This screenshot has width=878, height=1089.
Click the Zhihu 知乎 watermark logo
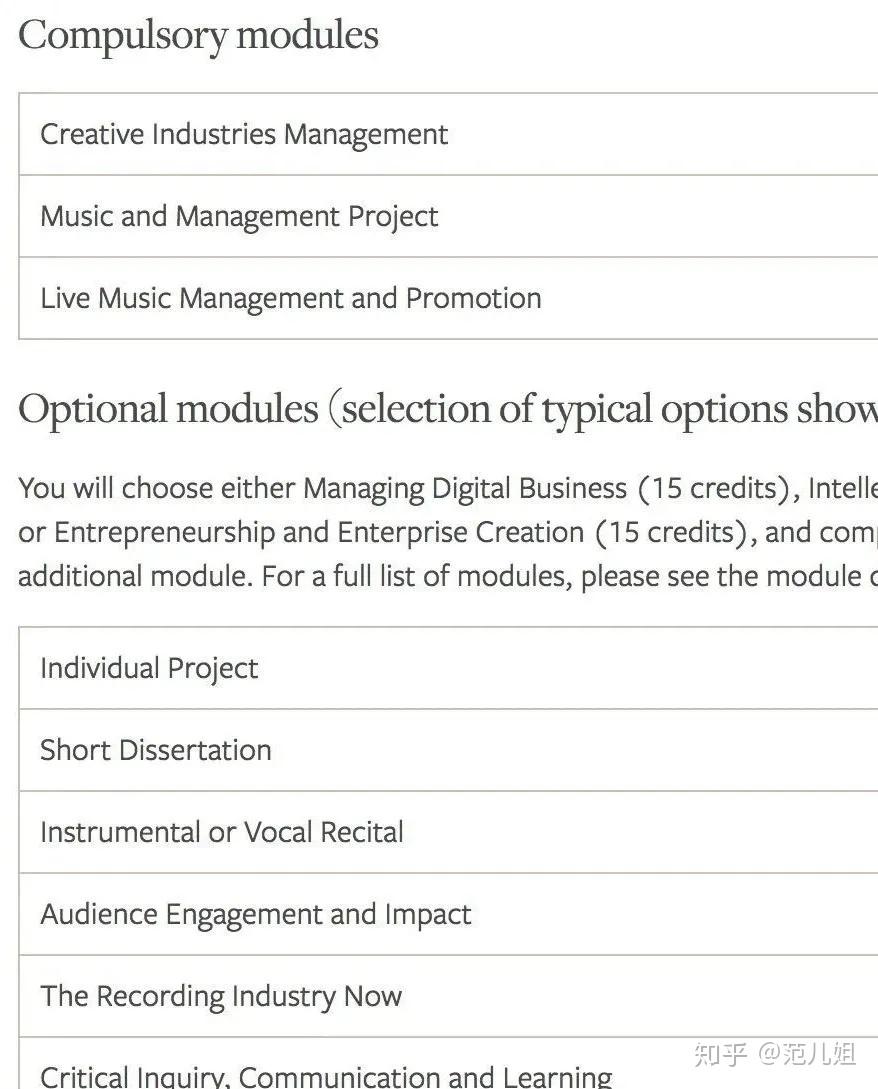coord(721,1054)
